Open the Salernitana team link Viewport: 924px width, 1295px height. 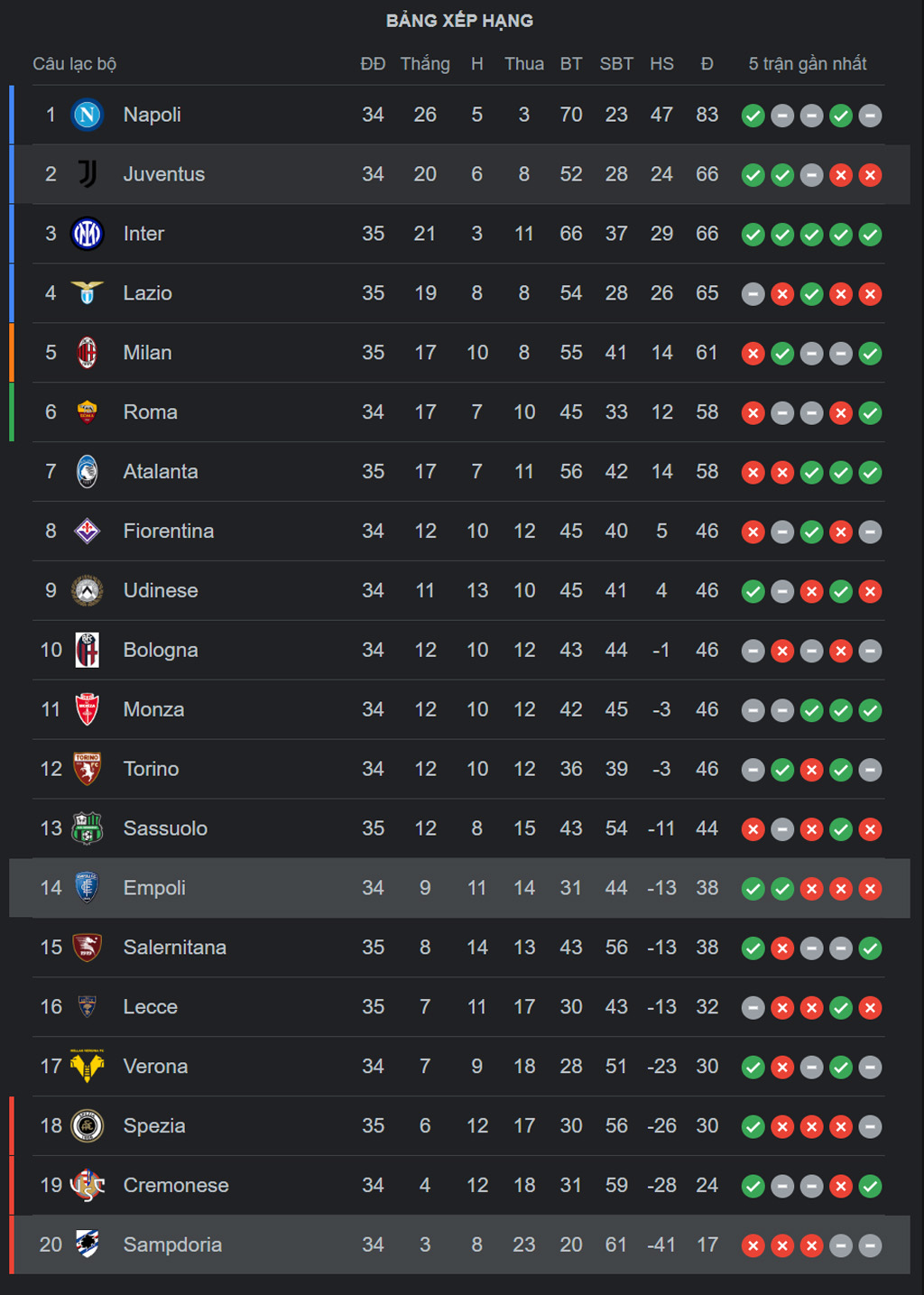tap(175, 947)
